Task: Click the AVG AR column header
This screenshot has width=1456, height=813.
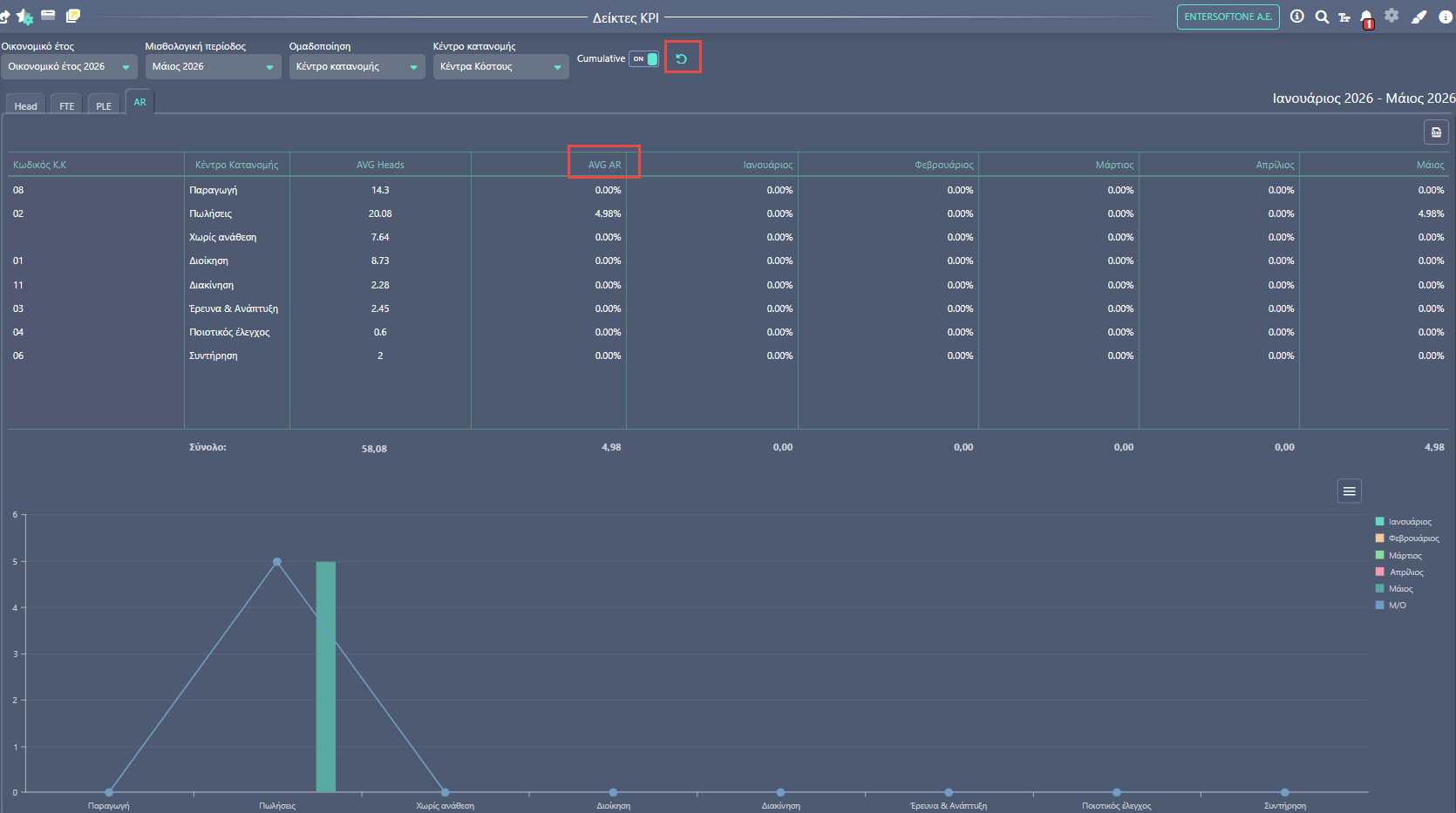Action: (604, 165)
